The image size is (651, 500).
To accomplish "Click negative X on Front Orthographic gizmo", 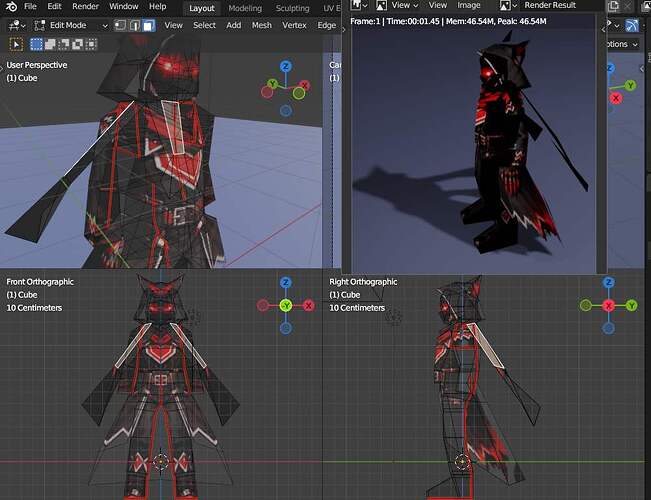I will pyautogui.click(x=262, y=306).
